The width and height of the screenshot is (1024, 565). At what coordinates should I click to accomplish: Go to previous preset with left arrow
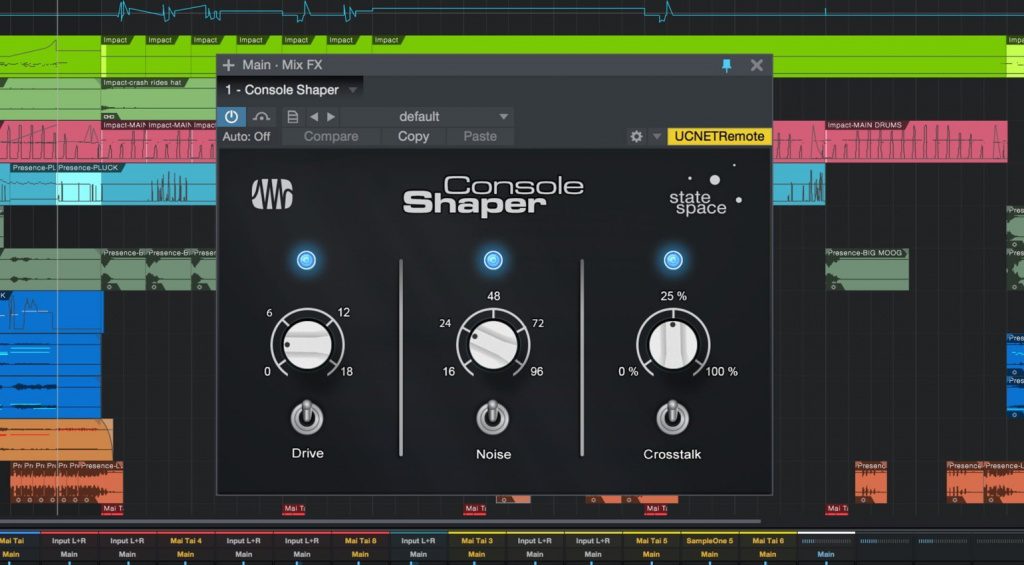point(314,117)
